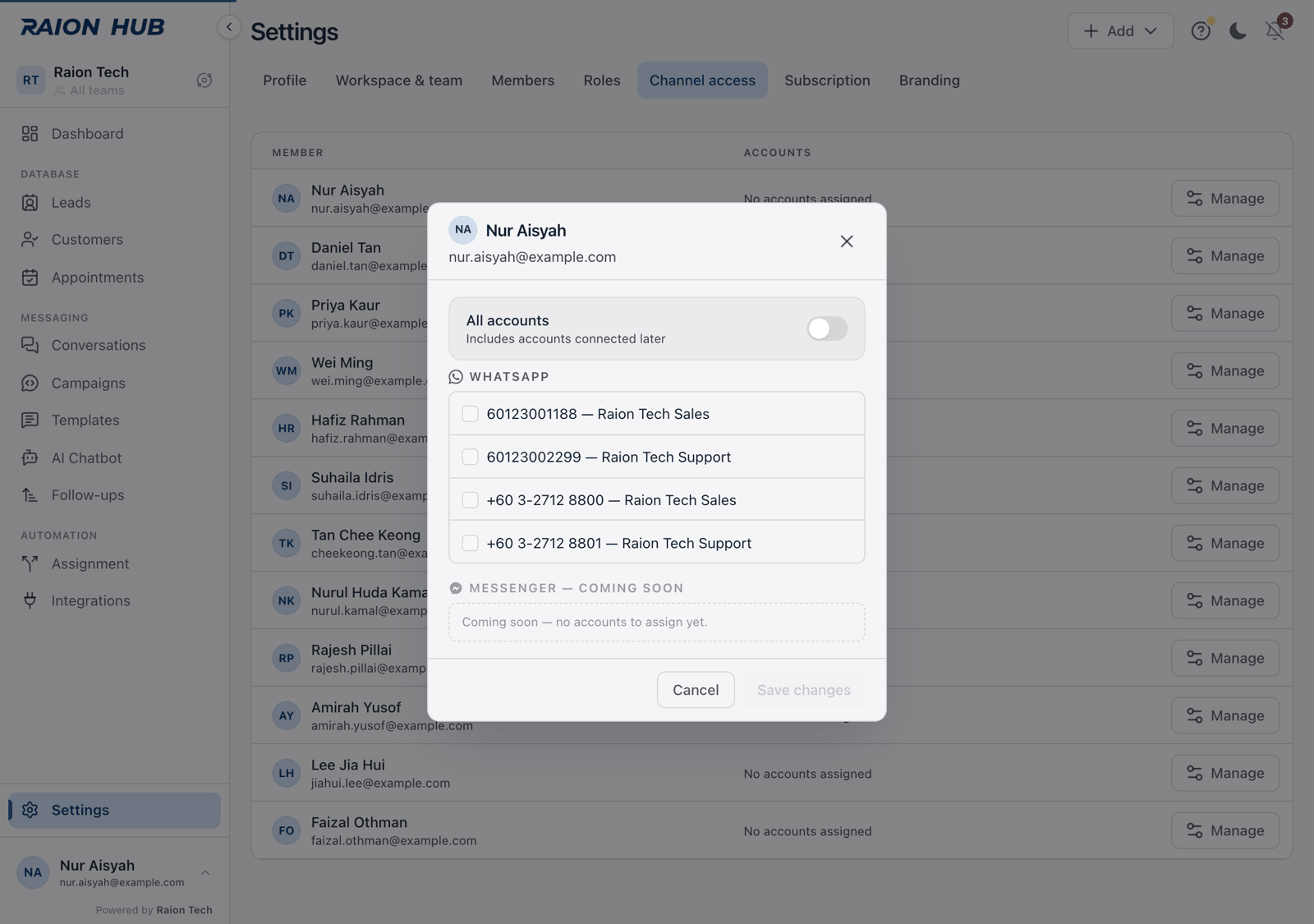Open the Add dropdown button
The height and width of the screenshot is (924, 1314).
click(1120, 31)
